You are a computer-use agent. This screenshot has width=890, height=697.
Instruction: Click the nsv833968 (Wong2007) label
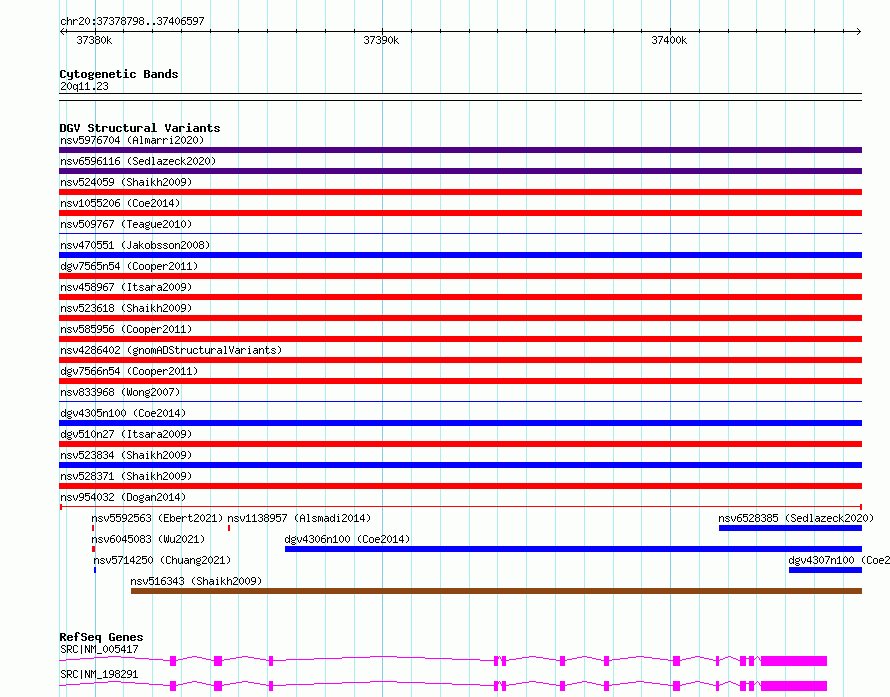[120, 392]
